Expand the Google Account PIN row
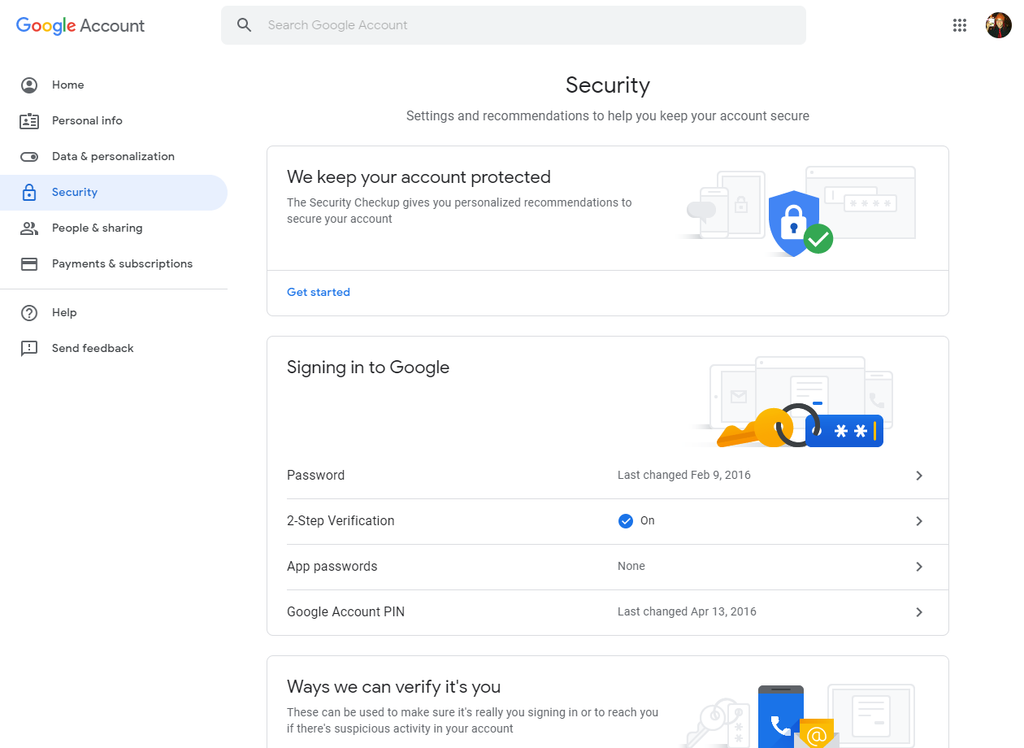Image resolution: width=1024 pixels, height=748 pixels. click(x=918, y=611)
